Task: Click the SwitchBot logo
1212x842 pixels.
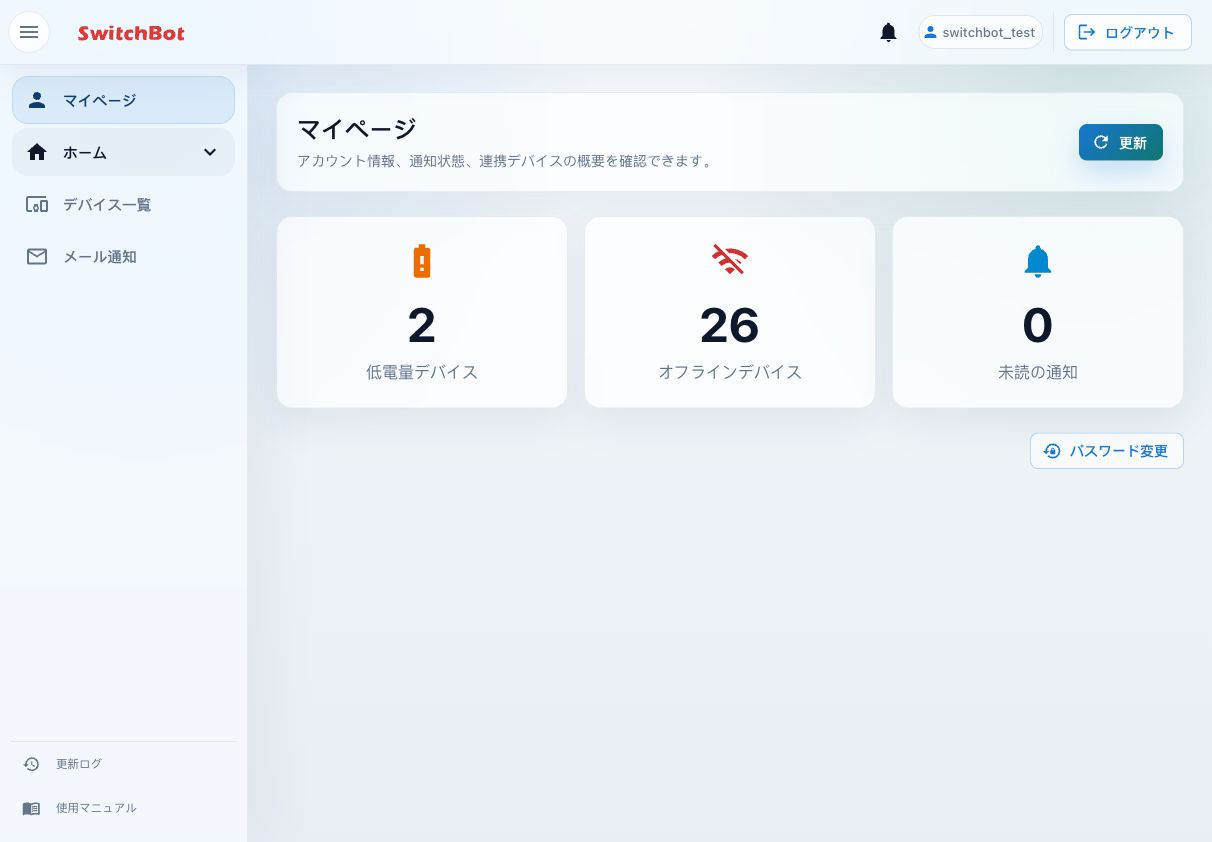Action: pyautogui.click(x=131, y=33)
